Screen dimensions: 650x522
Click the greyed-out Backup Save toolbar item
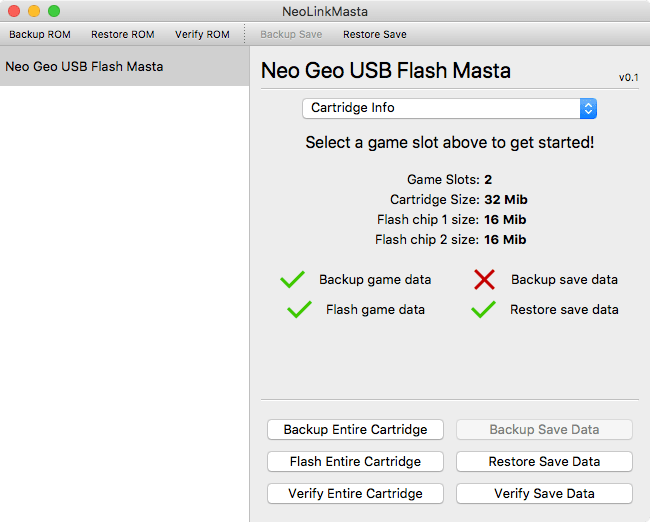[291, 34]
